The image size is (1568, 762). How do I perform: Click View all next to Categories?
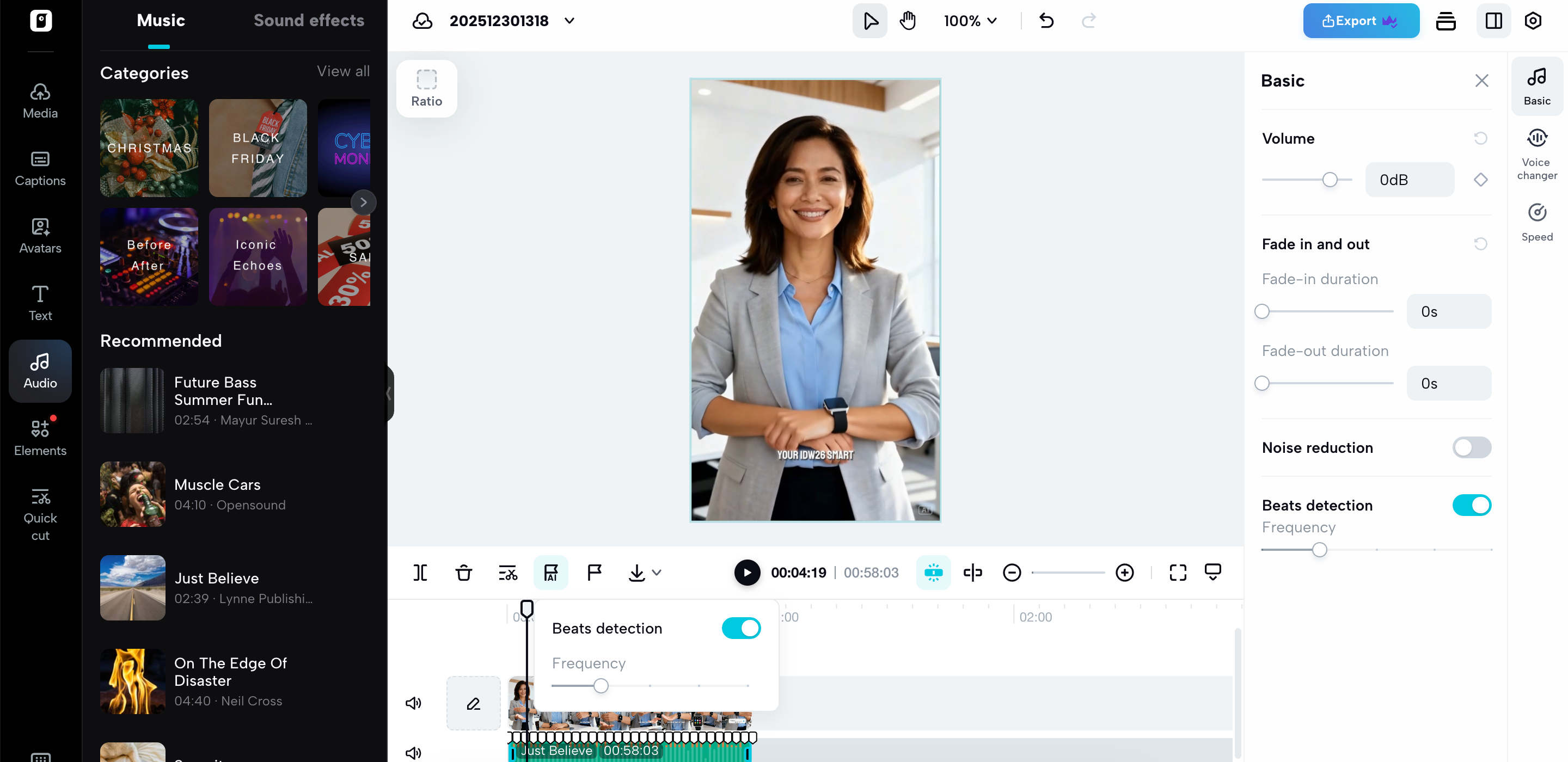pyautogui.click(x=342, y=71)
